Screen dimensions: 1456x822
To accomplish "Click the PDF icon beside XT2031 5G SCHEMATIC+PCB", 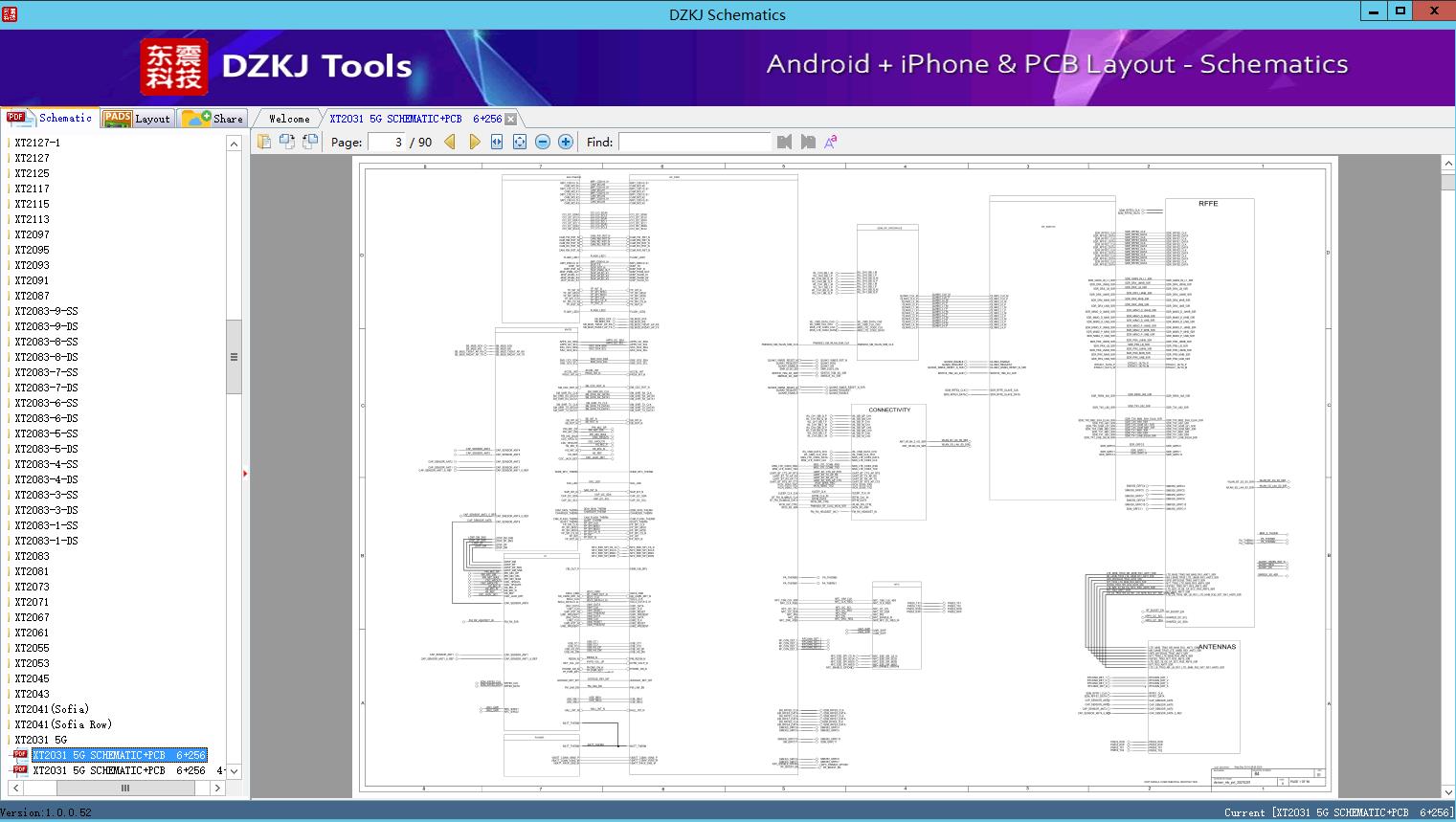I will pos(17,755).
